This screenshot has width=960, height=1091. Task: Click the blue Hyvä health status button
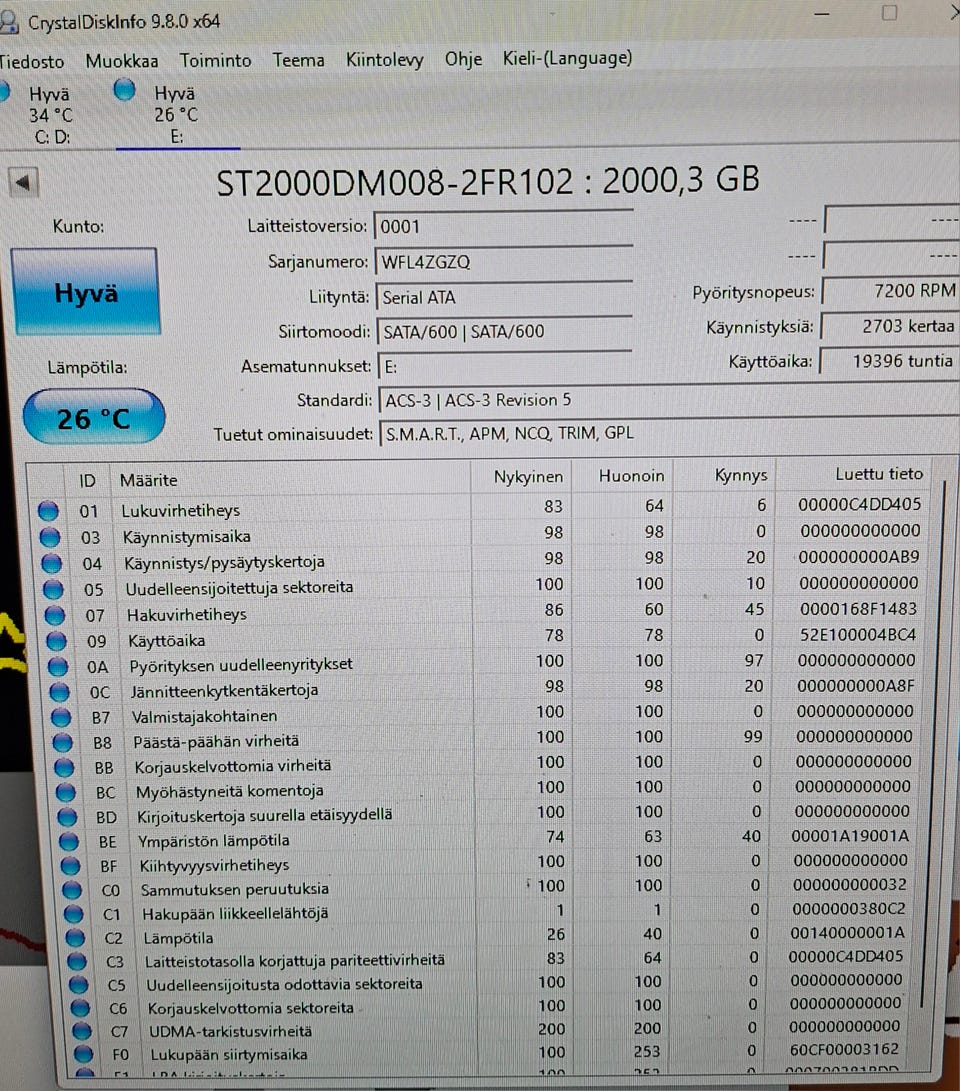(x=86, y=292)
